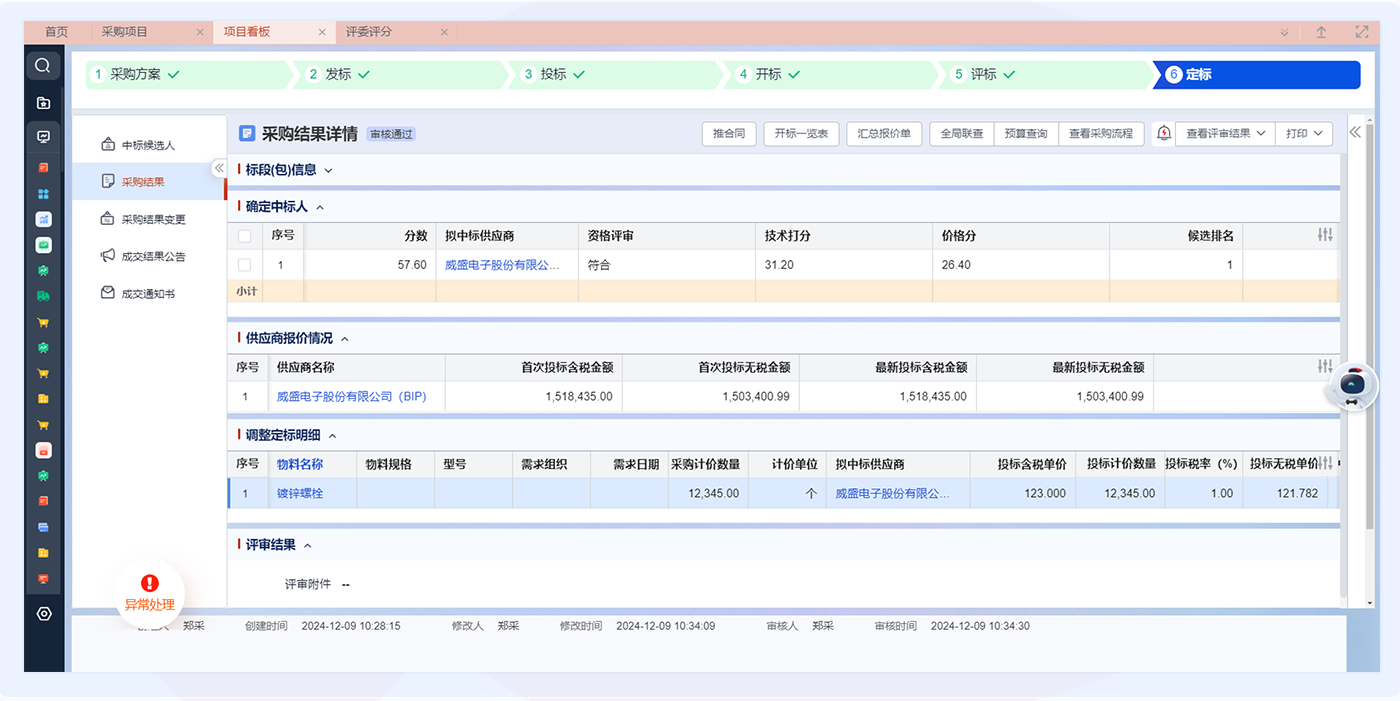Collapse the left navigation panel arrow

(x=219, y=168)
